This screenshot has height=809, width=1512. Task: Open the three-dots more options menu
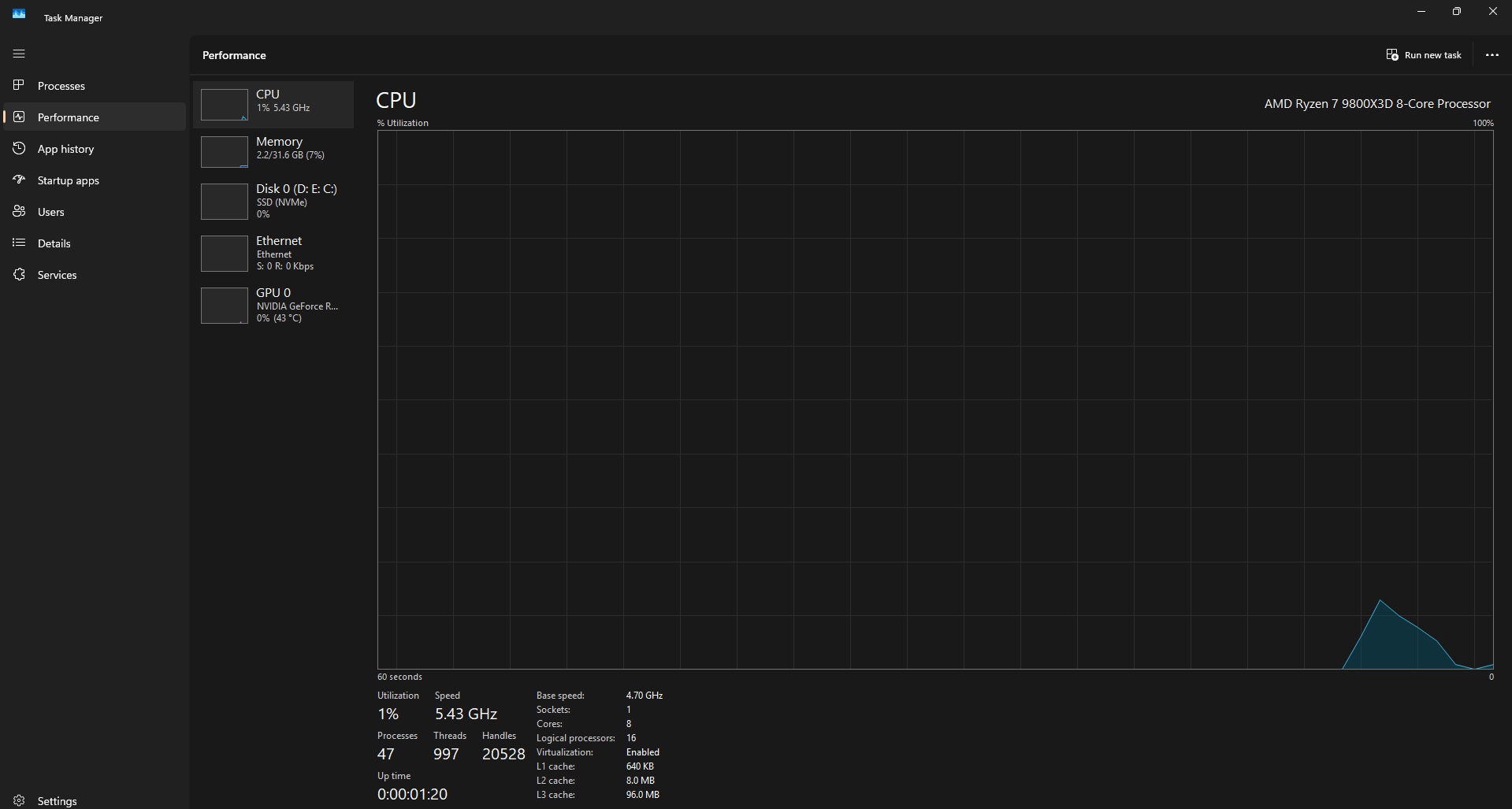(1492, 55)
